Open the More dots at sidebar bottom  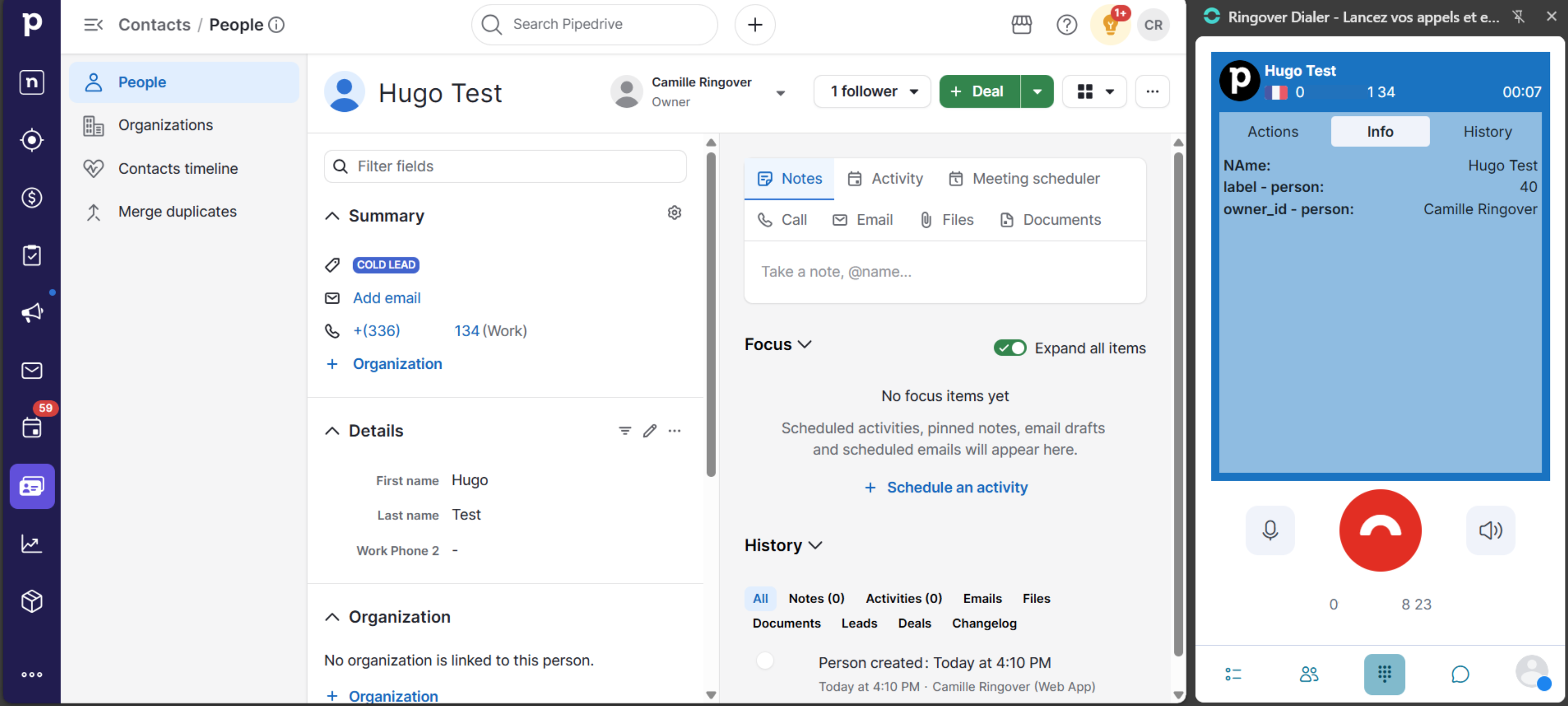(x=32, y=674)
